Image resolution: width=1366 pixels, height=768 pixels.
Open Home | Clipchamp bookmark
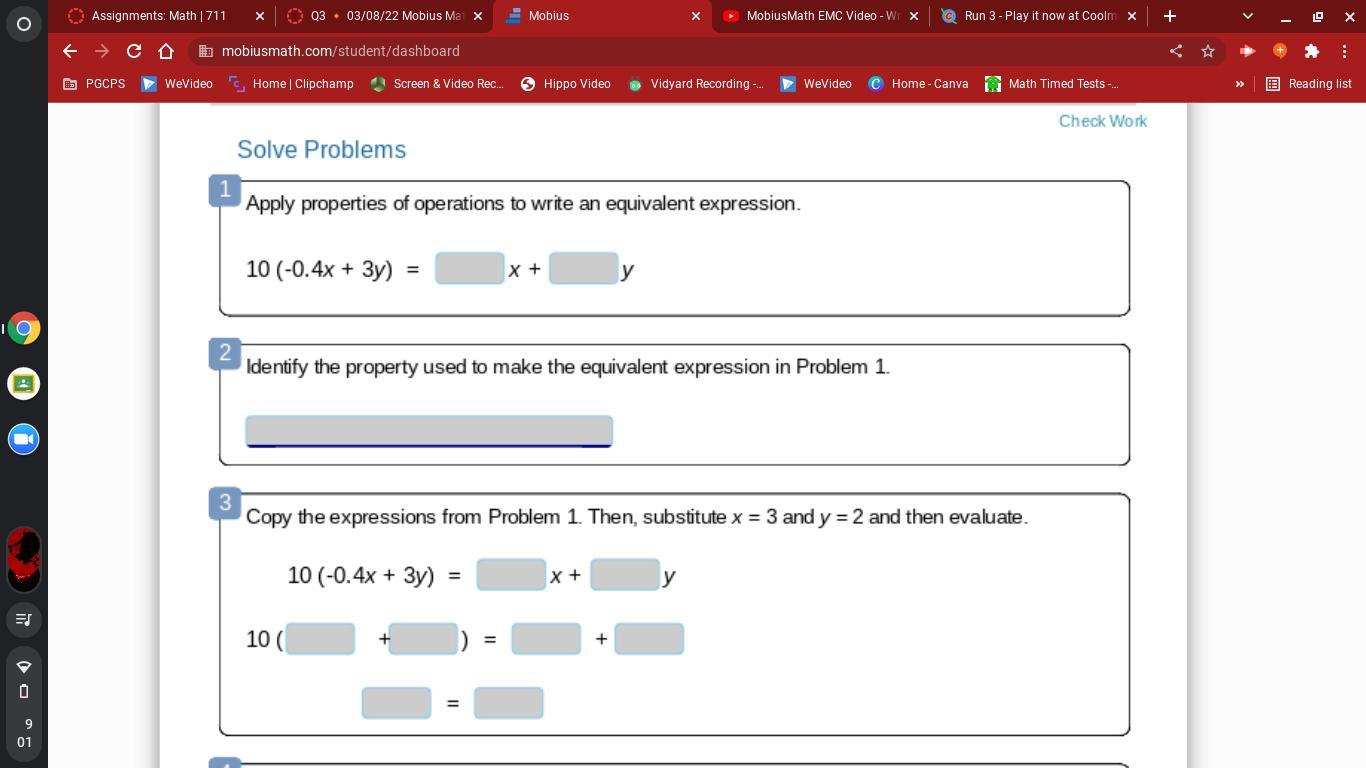(x=291, y=84)
